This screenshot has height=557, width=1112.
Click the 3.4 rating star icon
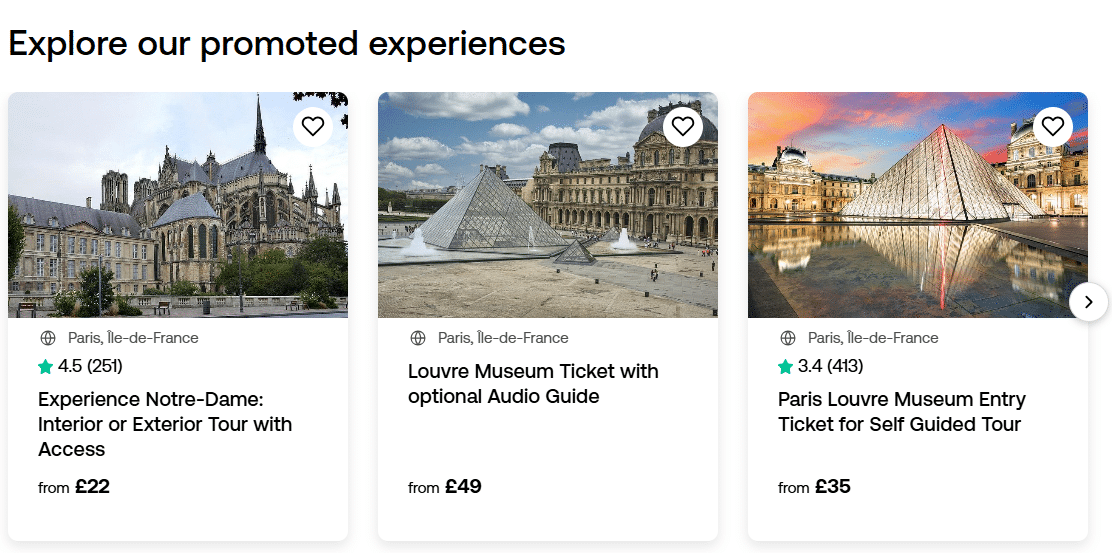786,366
